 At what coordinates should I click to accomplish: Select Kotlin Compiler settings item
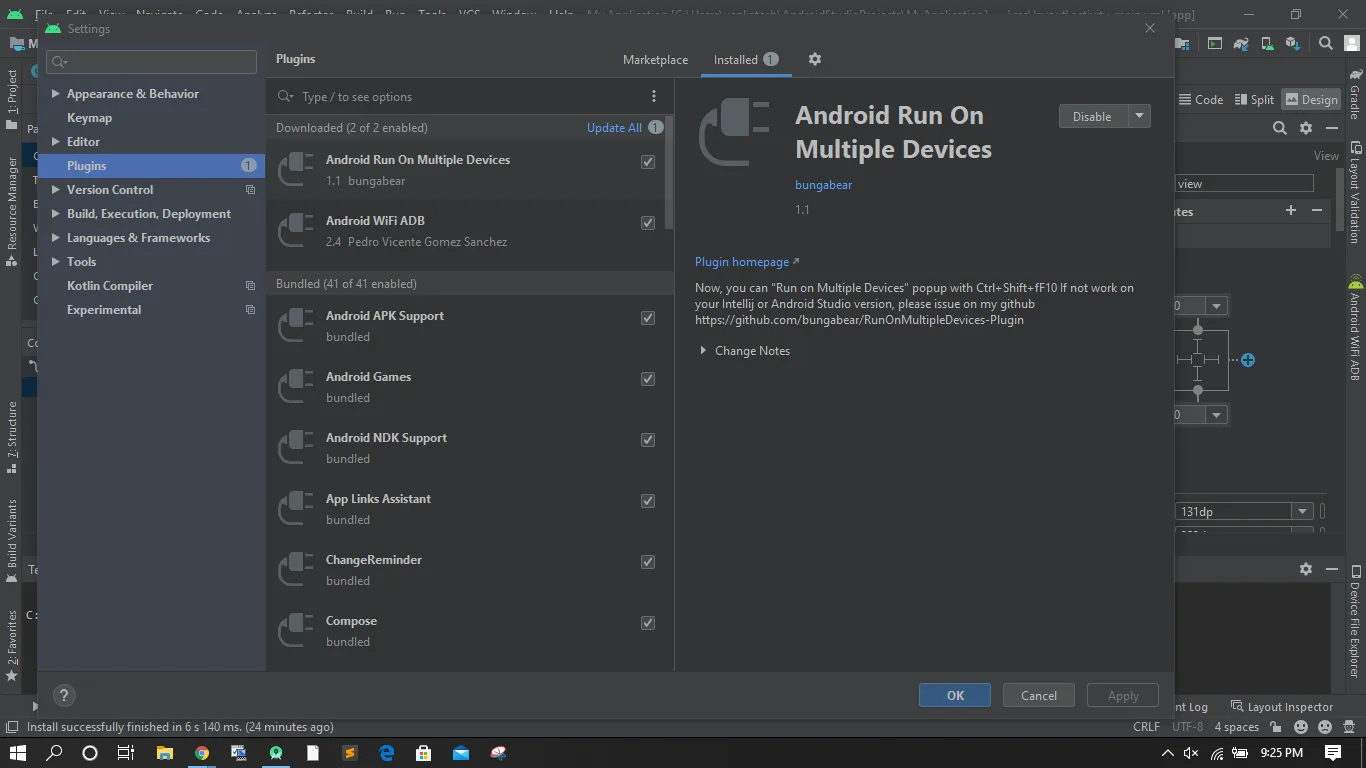tap(110, 286)
